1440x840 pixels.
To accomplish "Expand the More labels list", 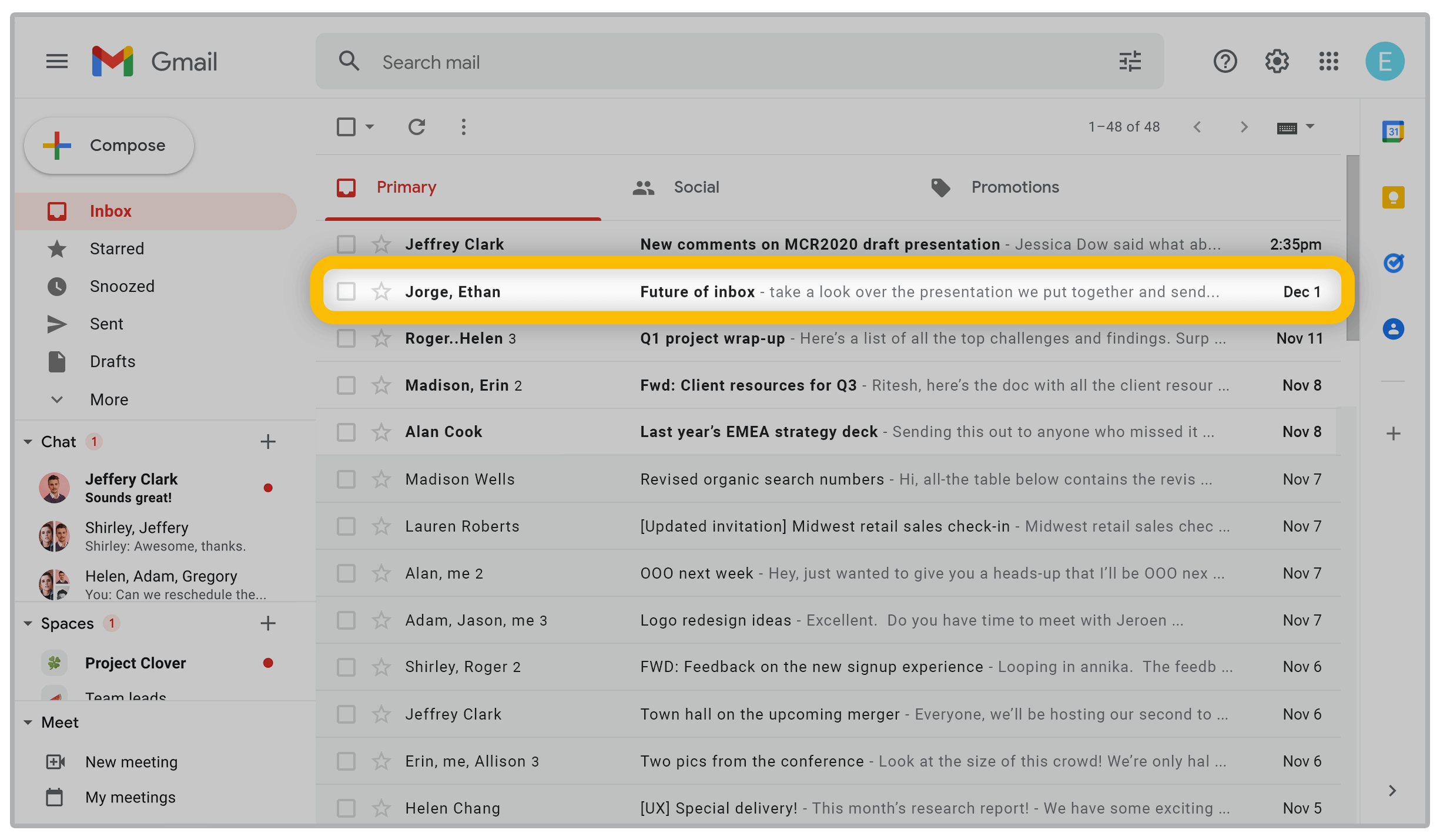I will (109, 399).
